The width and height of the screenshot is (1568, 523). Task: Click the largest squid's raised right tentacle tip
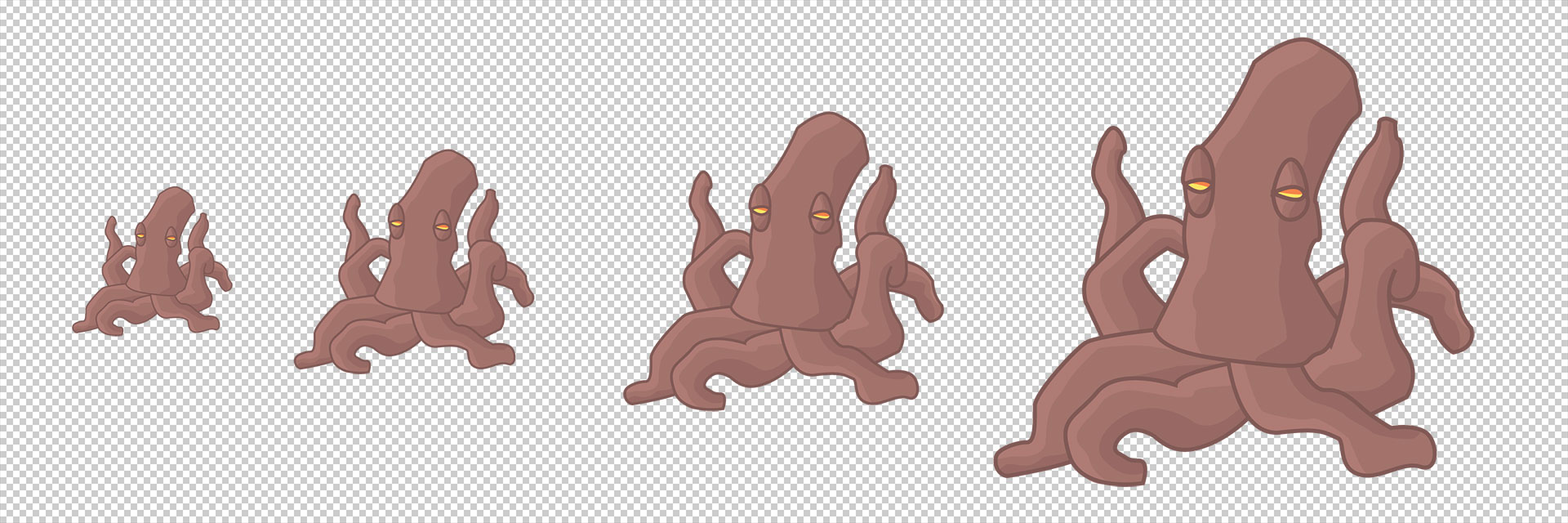tap(1385, 135)
